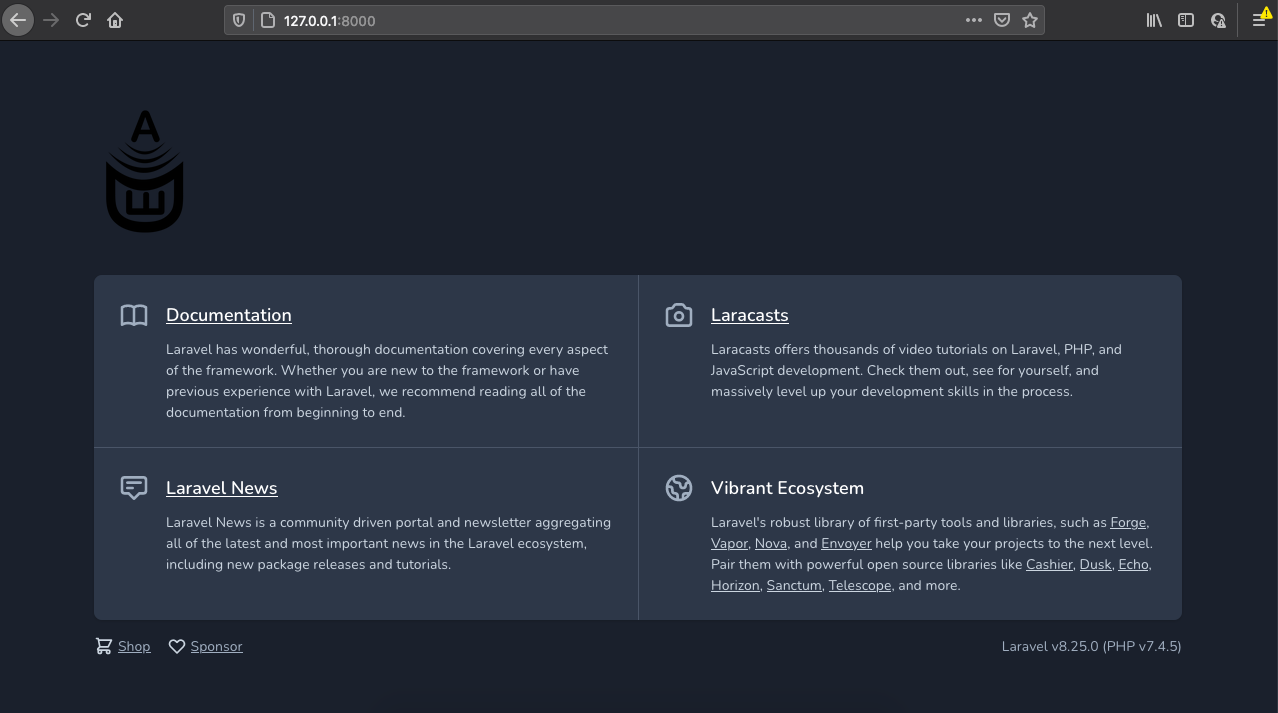Click the book icon beside Documentation
This screenshot has height=713, width=1278.
coord(134,315)
